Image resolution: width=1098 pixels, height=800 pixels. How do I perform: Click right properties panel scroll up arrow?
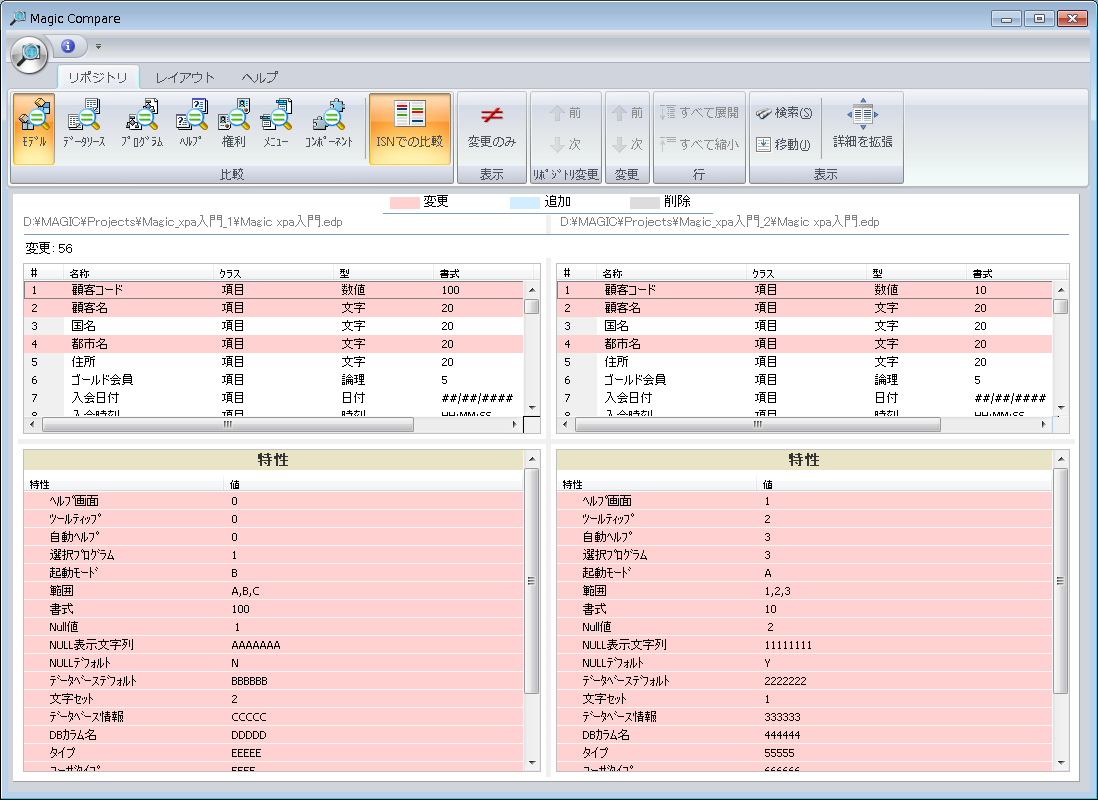1061,460
